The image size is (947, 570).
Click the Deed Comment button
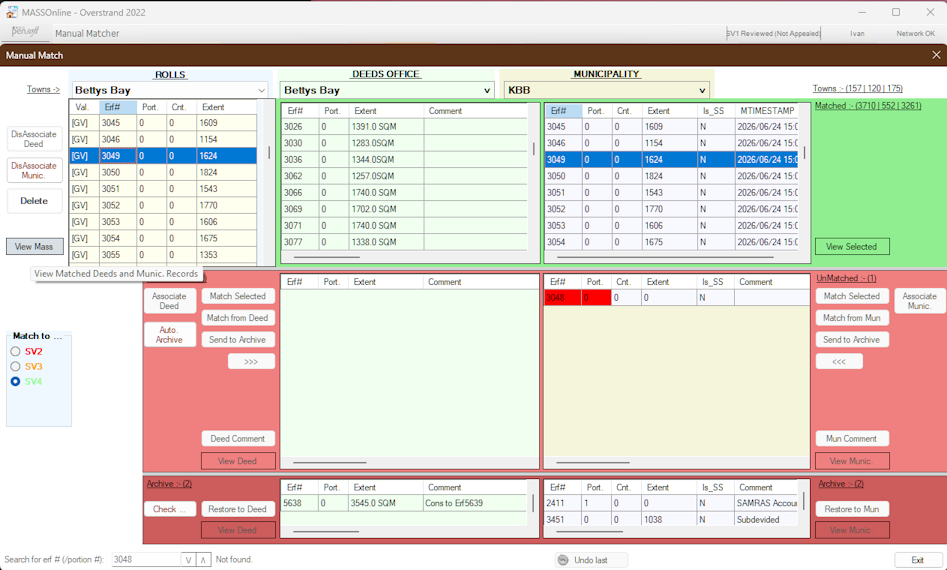tap(238, 438)
